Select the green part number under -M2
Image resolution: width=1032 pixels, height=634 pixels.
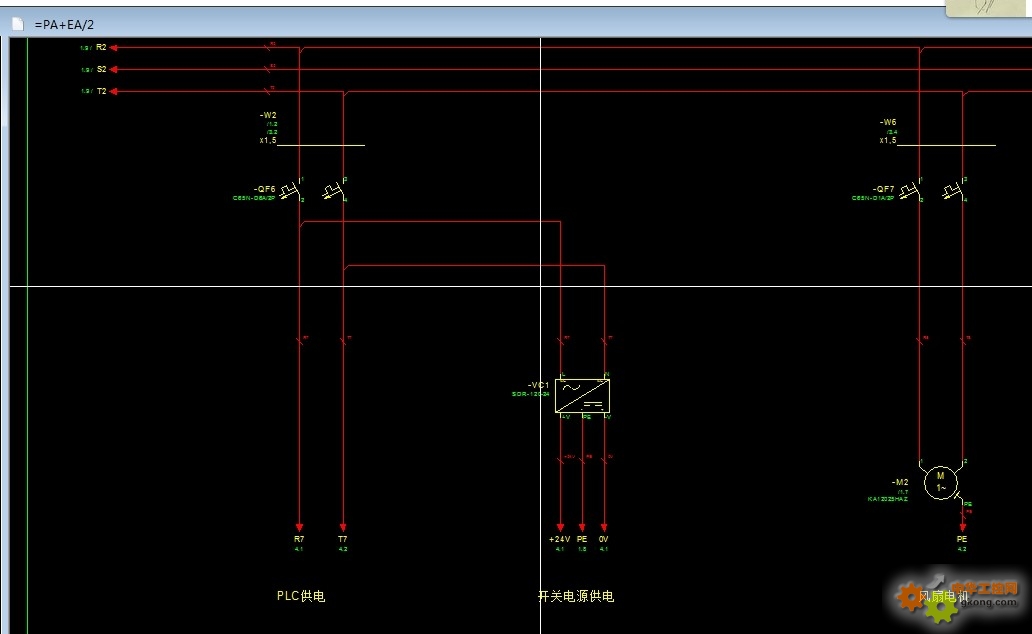(x=888, y=499)
